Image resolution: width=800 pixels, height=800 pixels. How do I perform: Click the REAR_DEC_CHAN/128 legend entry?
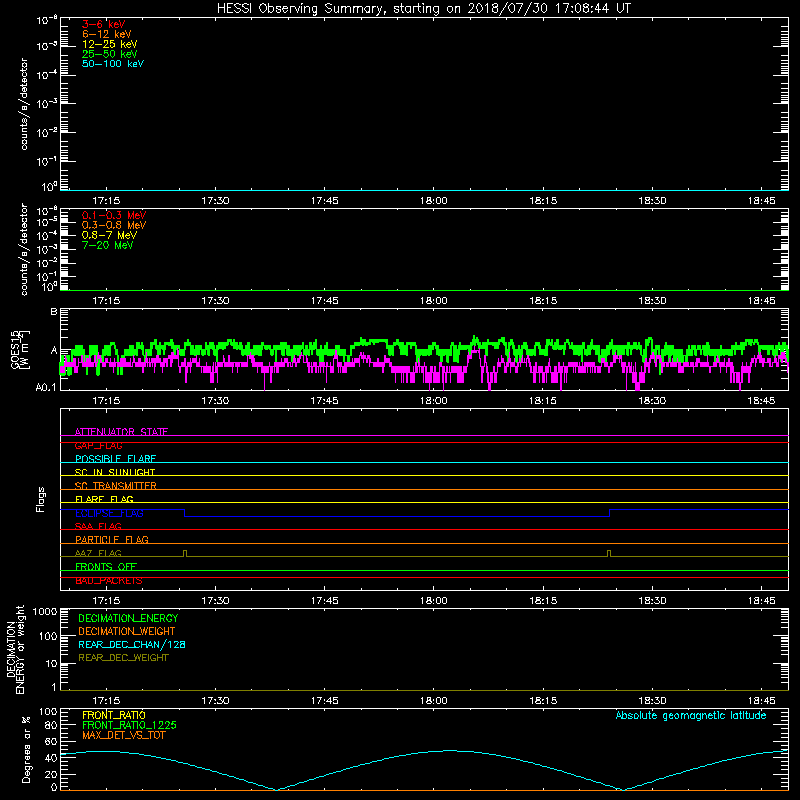click(132, 644)
